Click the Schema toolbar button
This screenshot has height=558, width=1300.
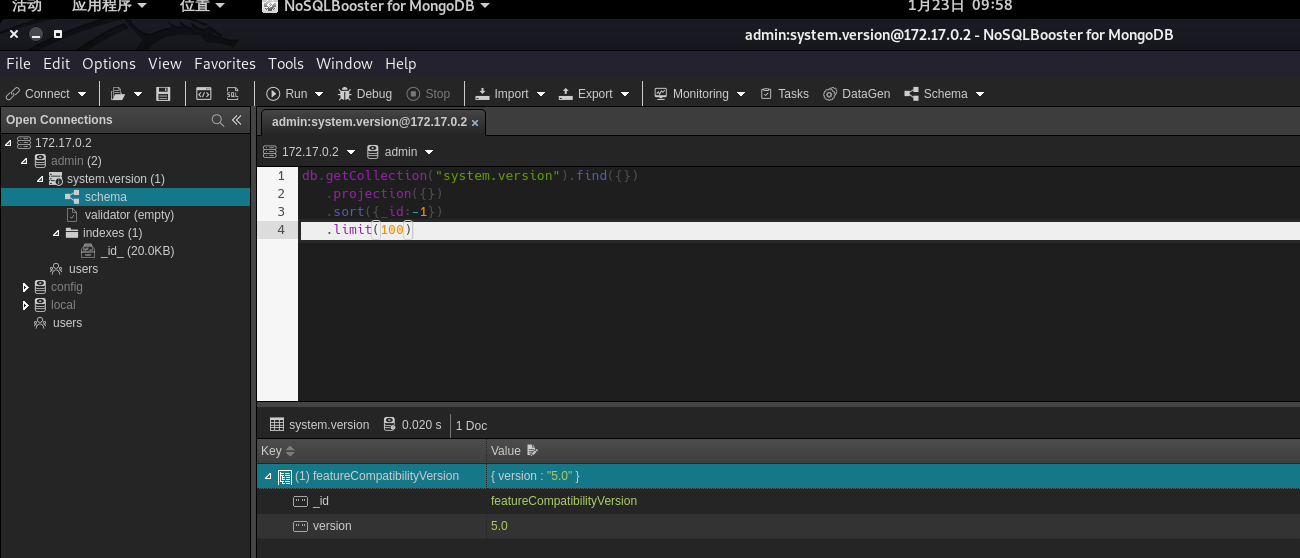pyautogui.click(x=936, y=94)
